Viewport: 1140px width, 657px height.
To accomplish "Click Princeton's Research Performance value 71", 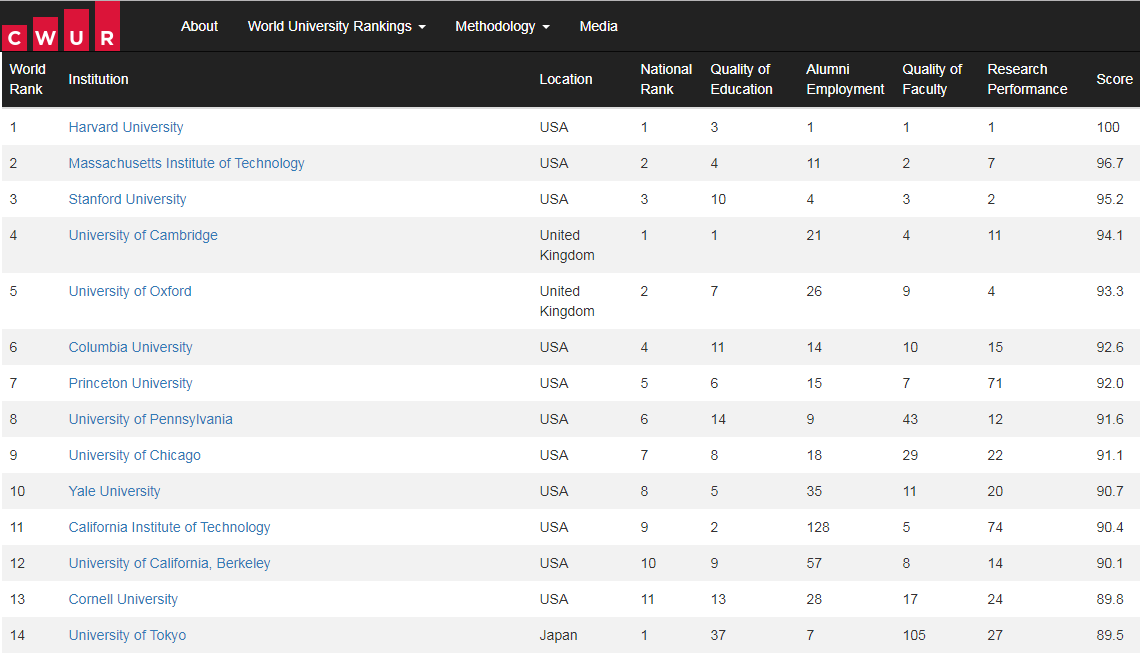I will point(995,383).
